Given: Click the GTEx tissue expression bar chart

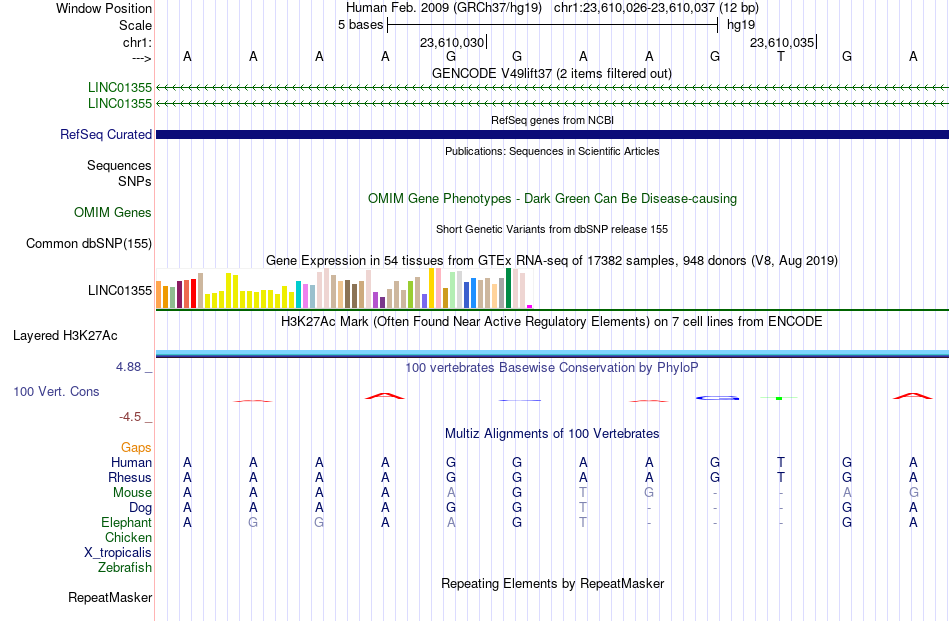Looking at the screenshot, I should click(x=344, y=288).
